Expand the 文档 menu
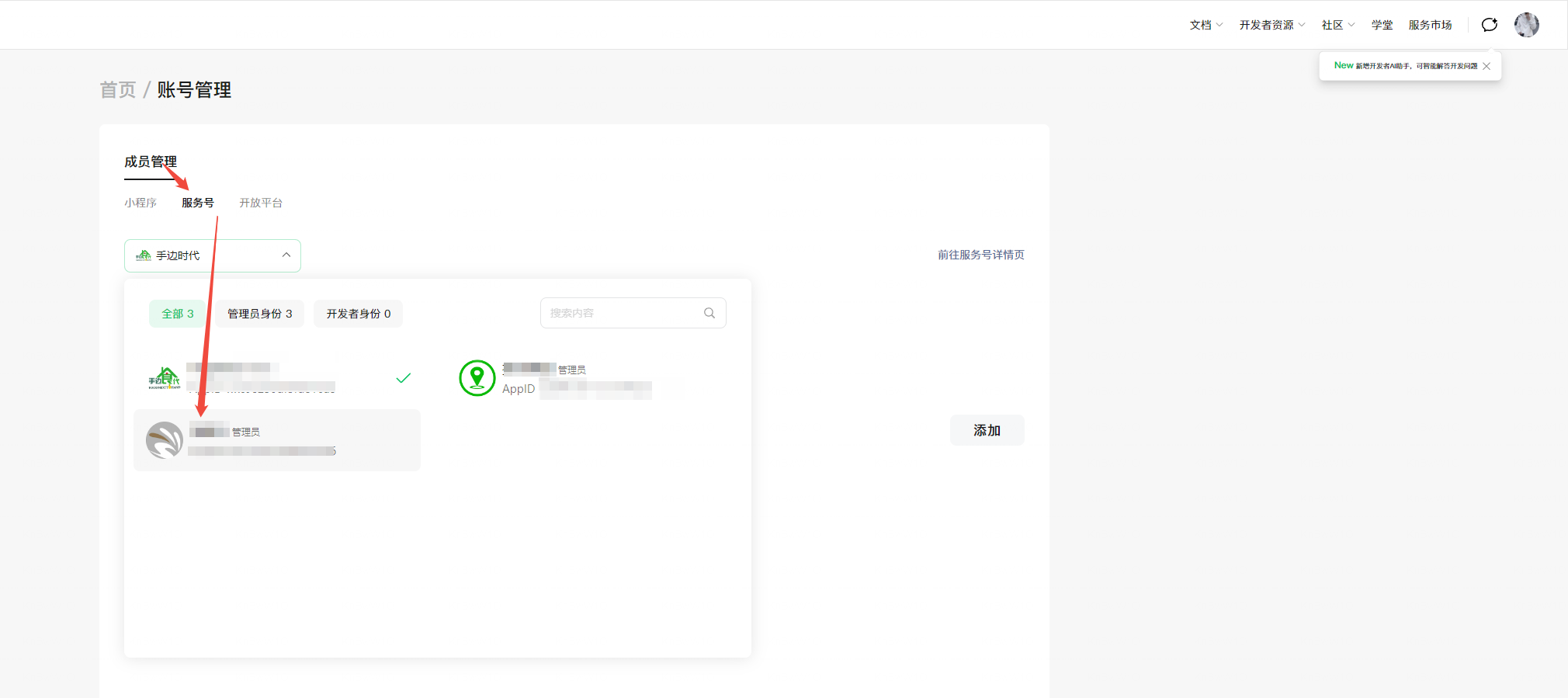 (1205, 25)
